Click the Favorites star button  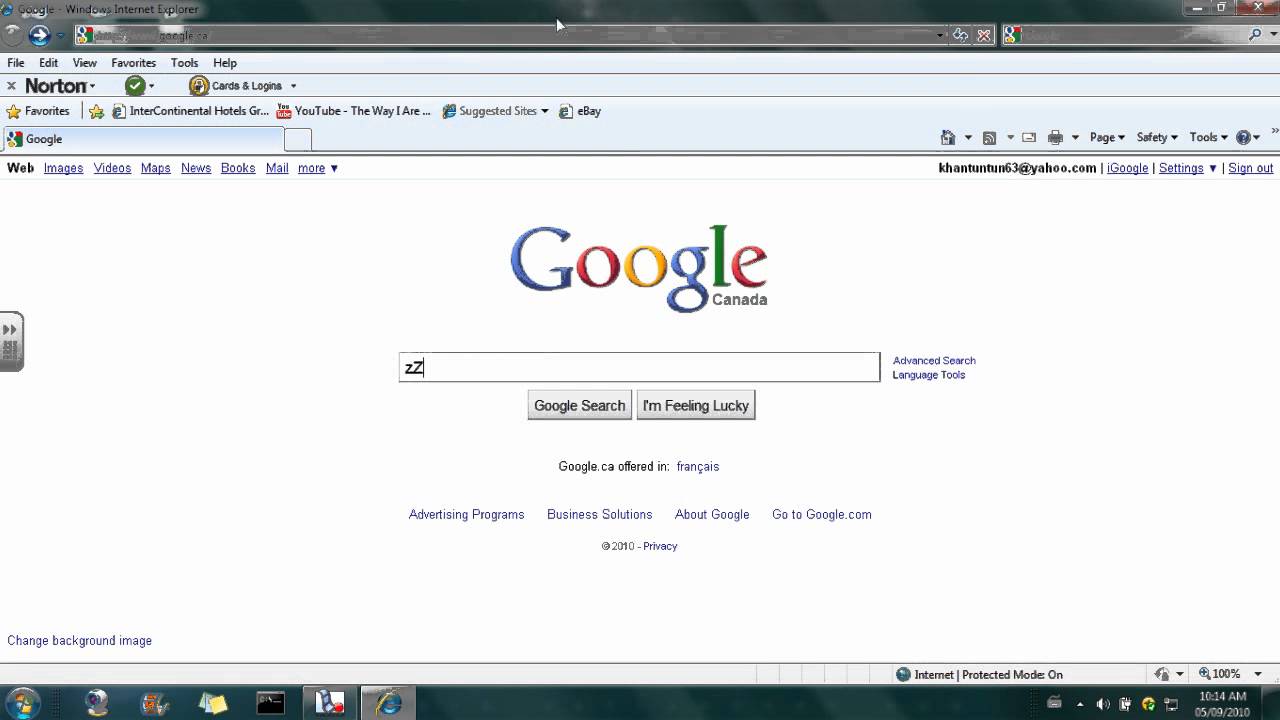[x=38, y=111]
